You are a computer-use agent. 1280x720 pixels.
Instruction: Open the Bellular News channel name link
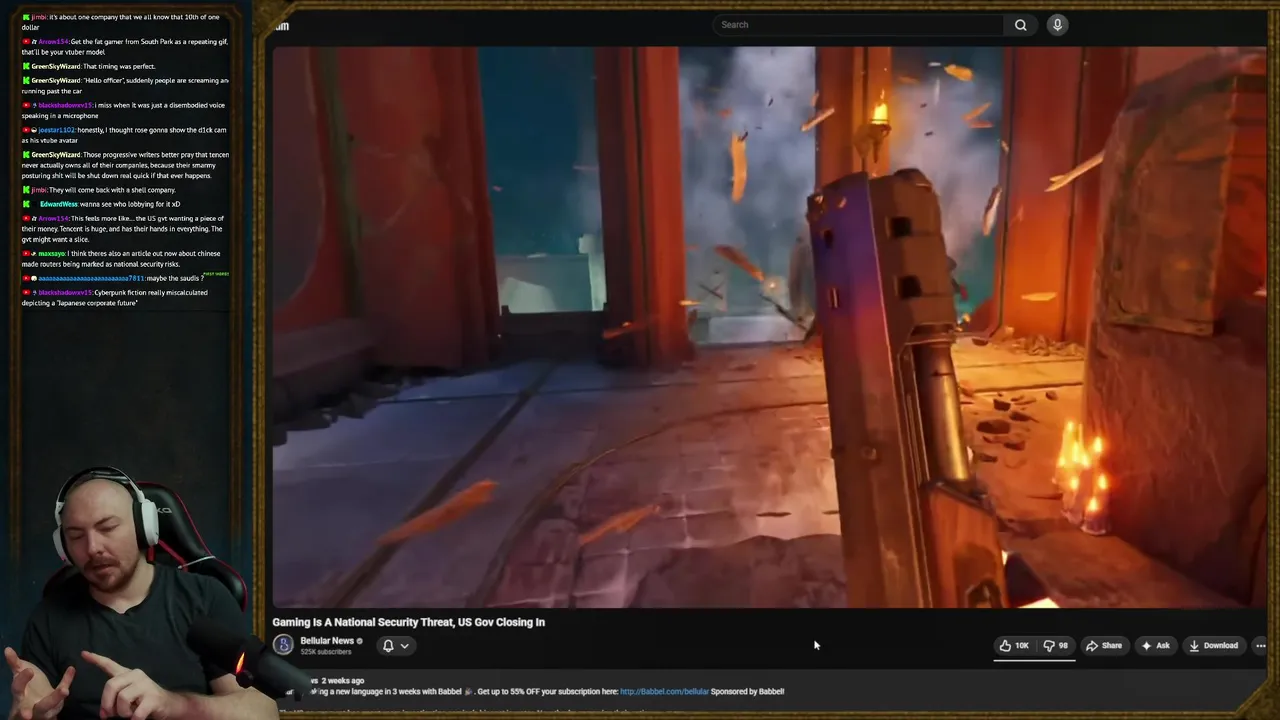tap(327, 641)
